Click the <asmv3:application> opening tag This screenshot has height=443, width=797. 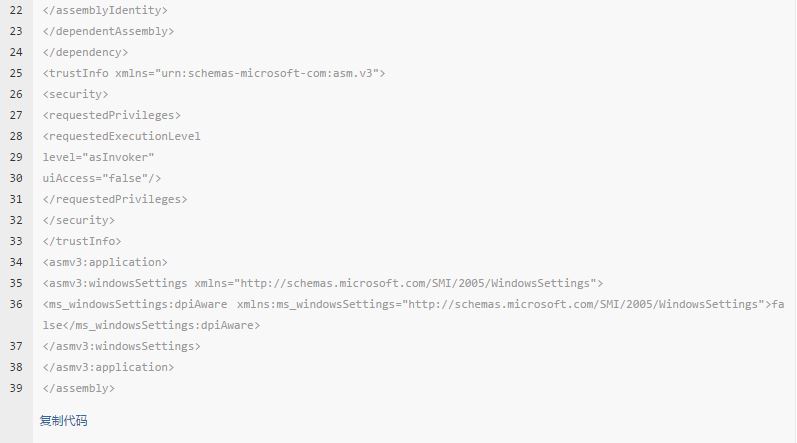click(105, 262)
